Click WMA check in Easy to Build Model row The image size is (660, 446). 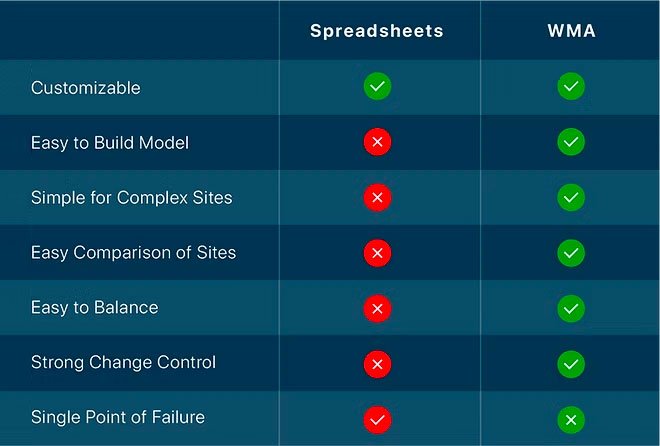(571, 143)
